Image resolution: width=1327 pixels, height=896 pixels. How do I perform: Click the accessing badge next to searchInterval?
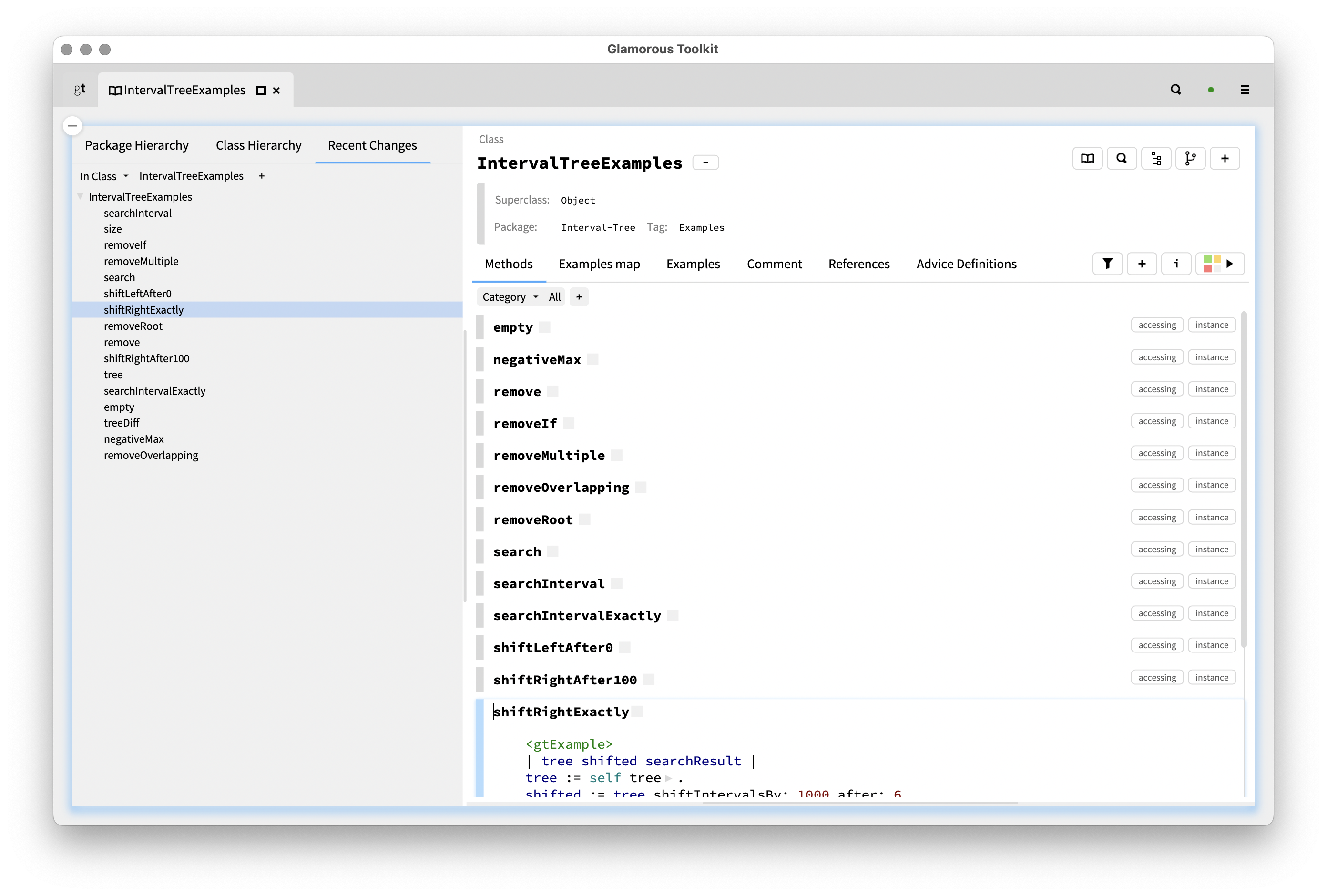[1157, 581]
